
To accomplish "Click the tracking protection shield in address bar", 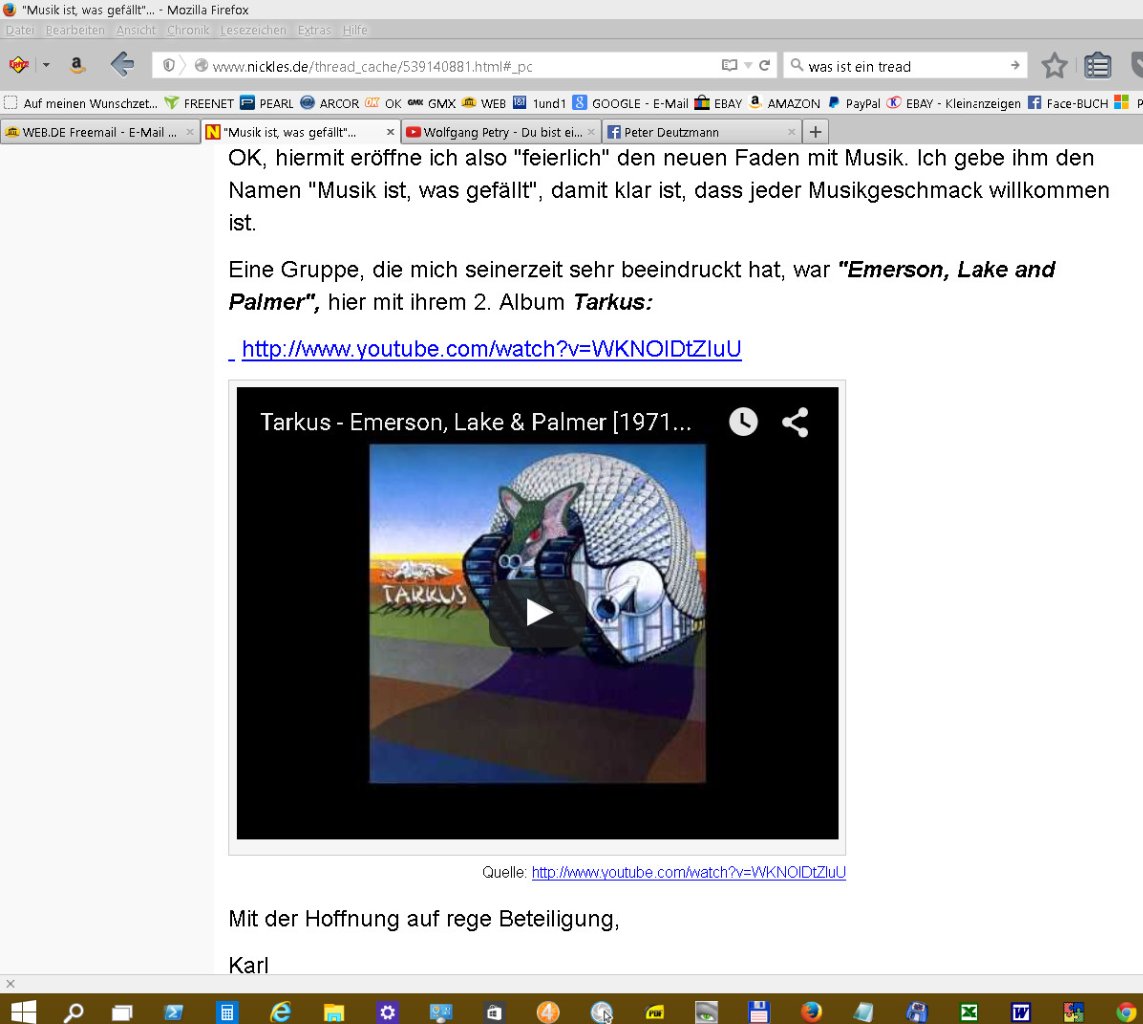I will pos(168,66).
